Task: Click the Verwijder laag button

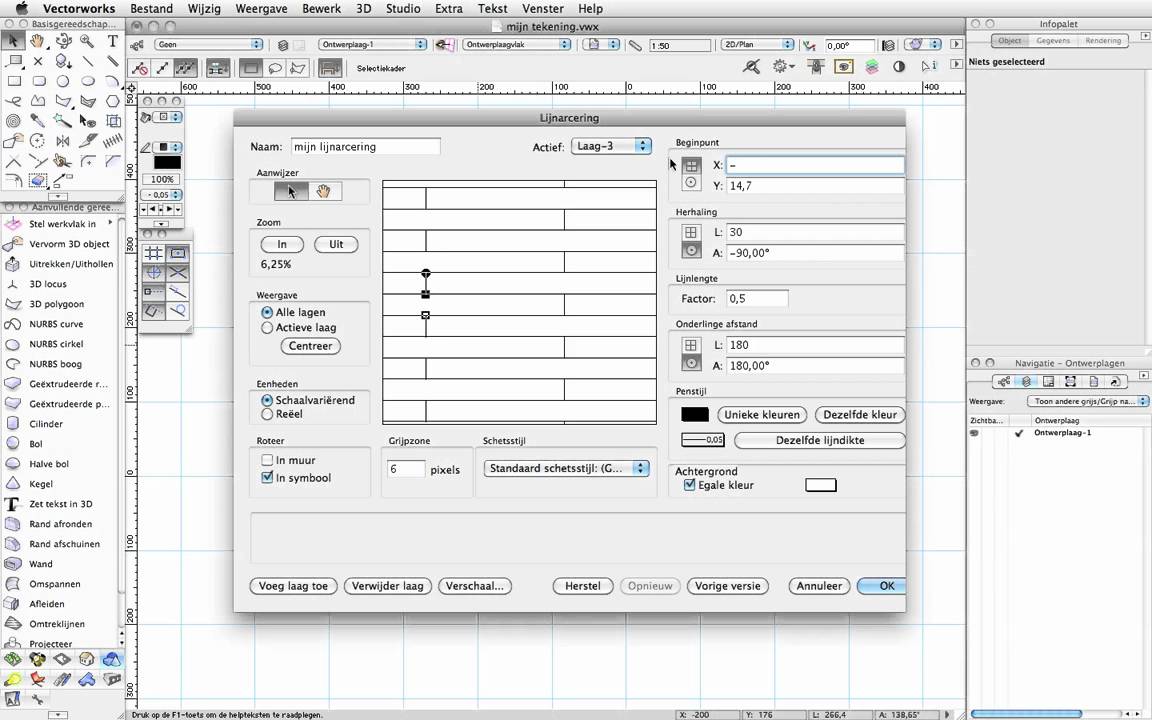Action: coord(387,586)
